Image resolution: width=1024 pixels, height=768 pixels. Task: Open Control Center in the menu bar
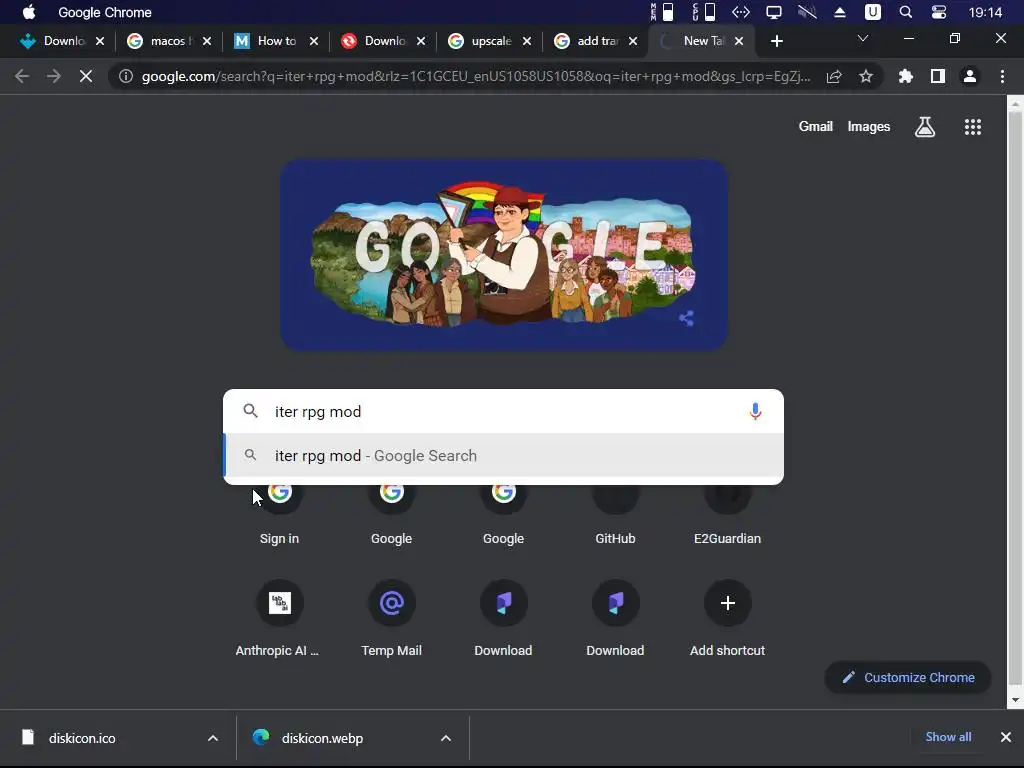938,12
